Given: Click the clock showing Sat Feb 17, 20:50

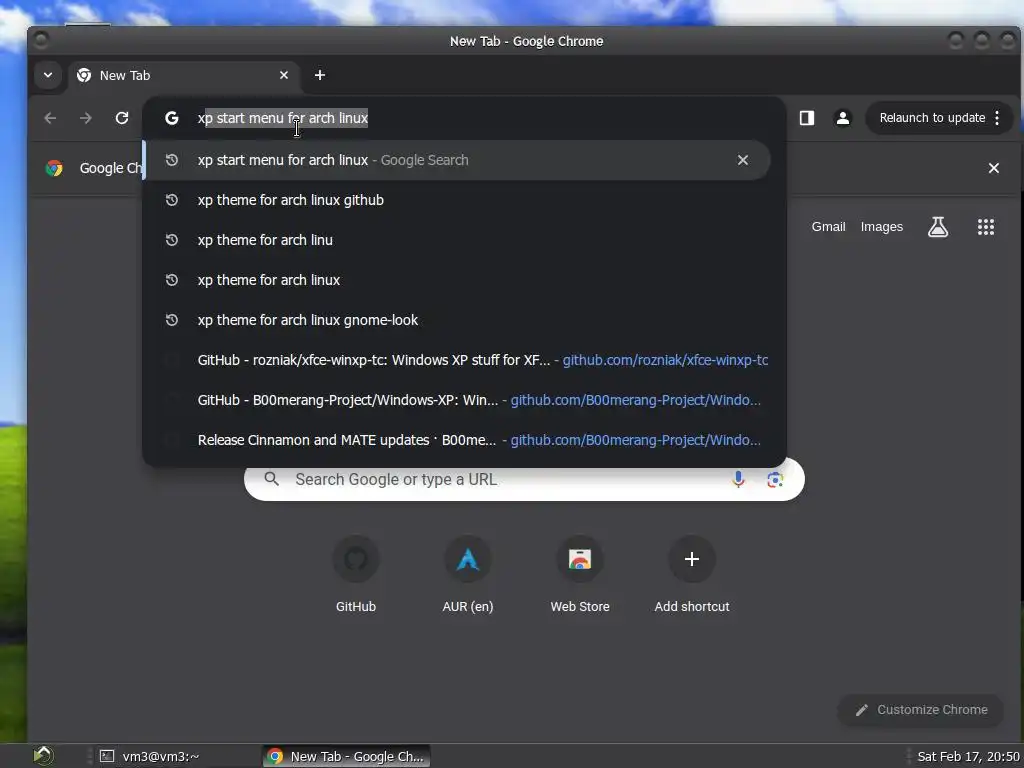Looking at the screenshot, I should [x=968, y=756].
